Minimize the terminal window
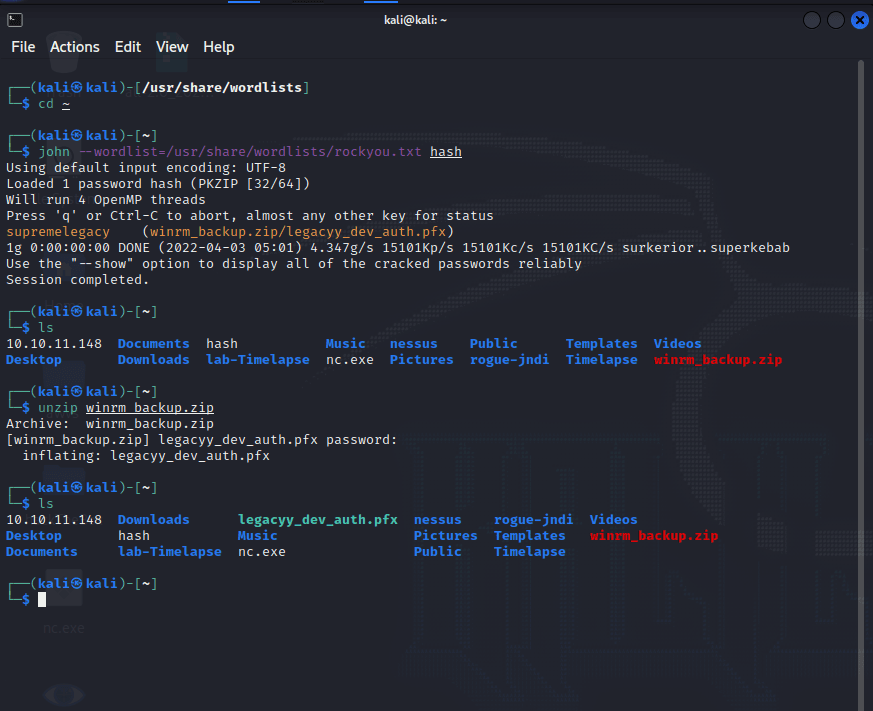This screenshot has width=873, height=711. pyautogui.click(x=812, y=20)
